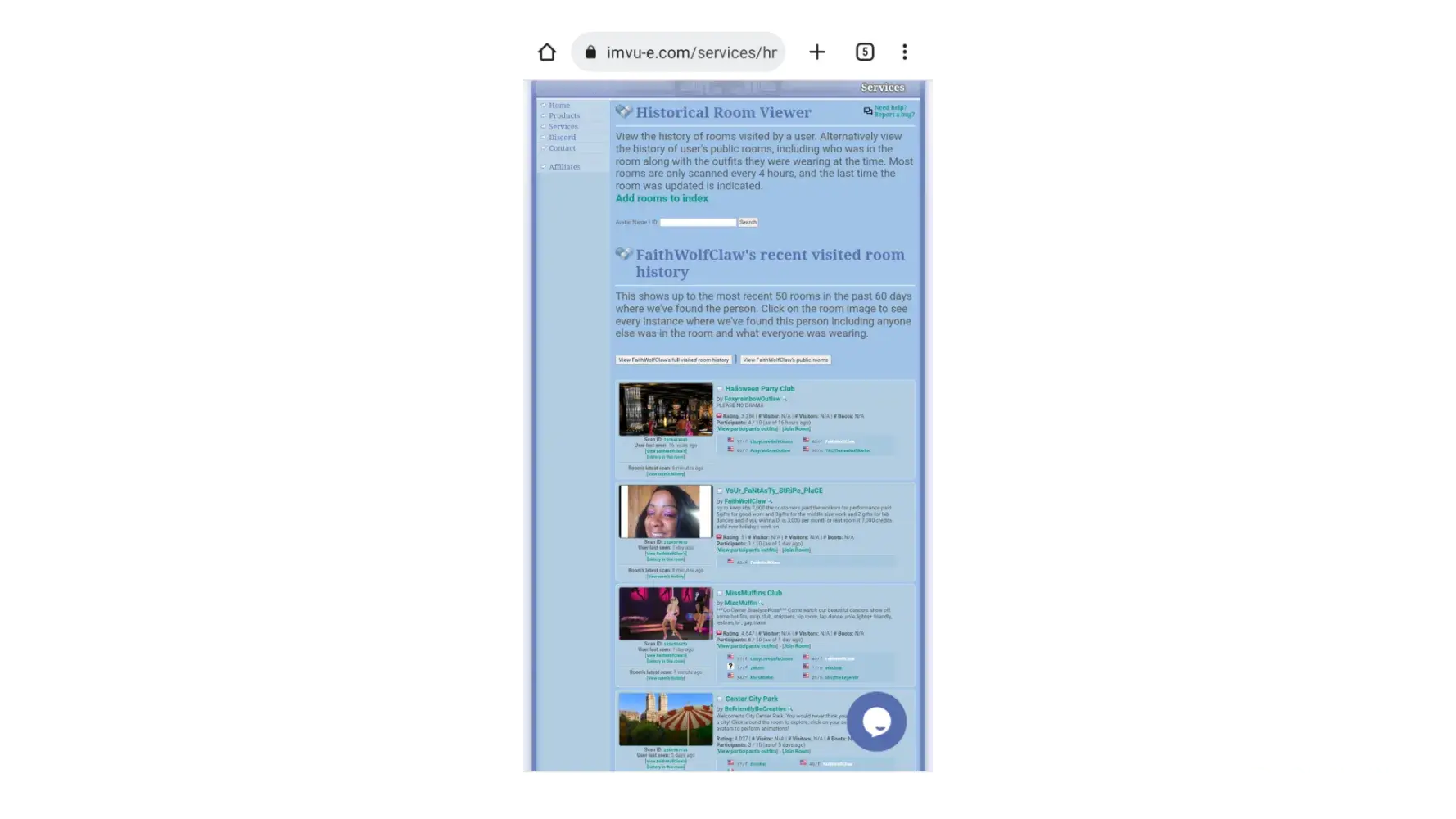Open MissMuffin's profile link
Screen dimensions: 1456x819
pos(740,603)
